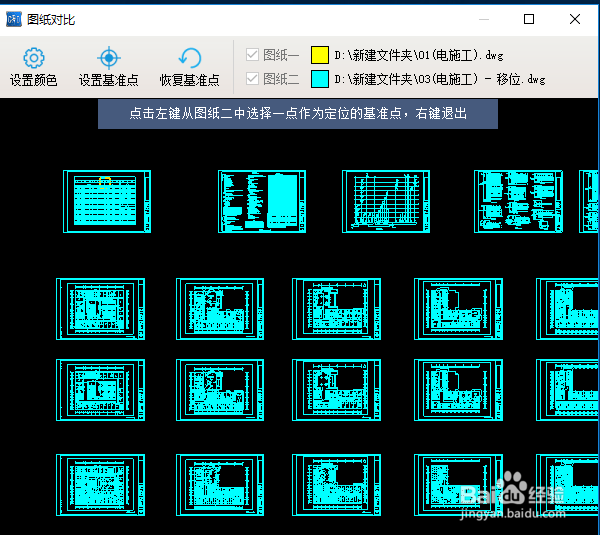The width and height of the screenshot is (600, 535).
Task: Click the 图纸对比 app icon in the title bar
Action: (14, 19)
